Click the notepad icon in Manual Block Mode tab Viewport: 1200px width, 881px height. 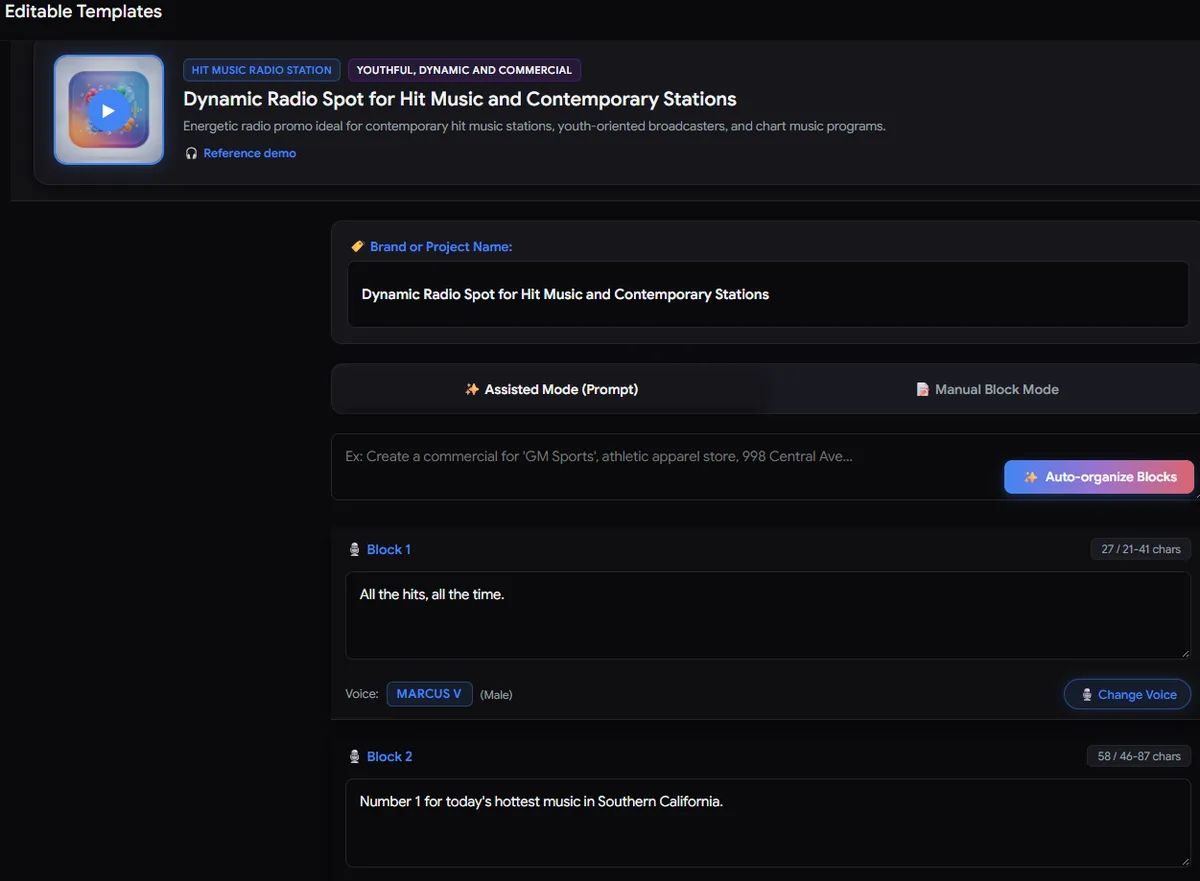pos(922,389)
